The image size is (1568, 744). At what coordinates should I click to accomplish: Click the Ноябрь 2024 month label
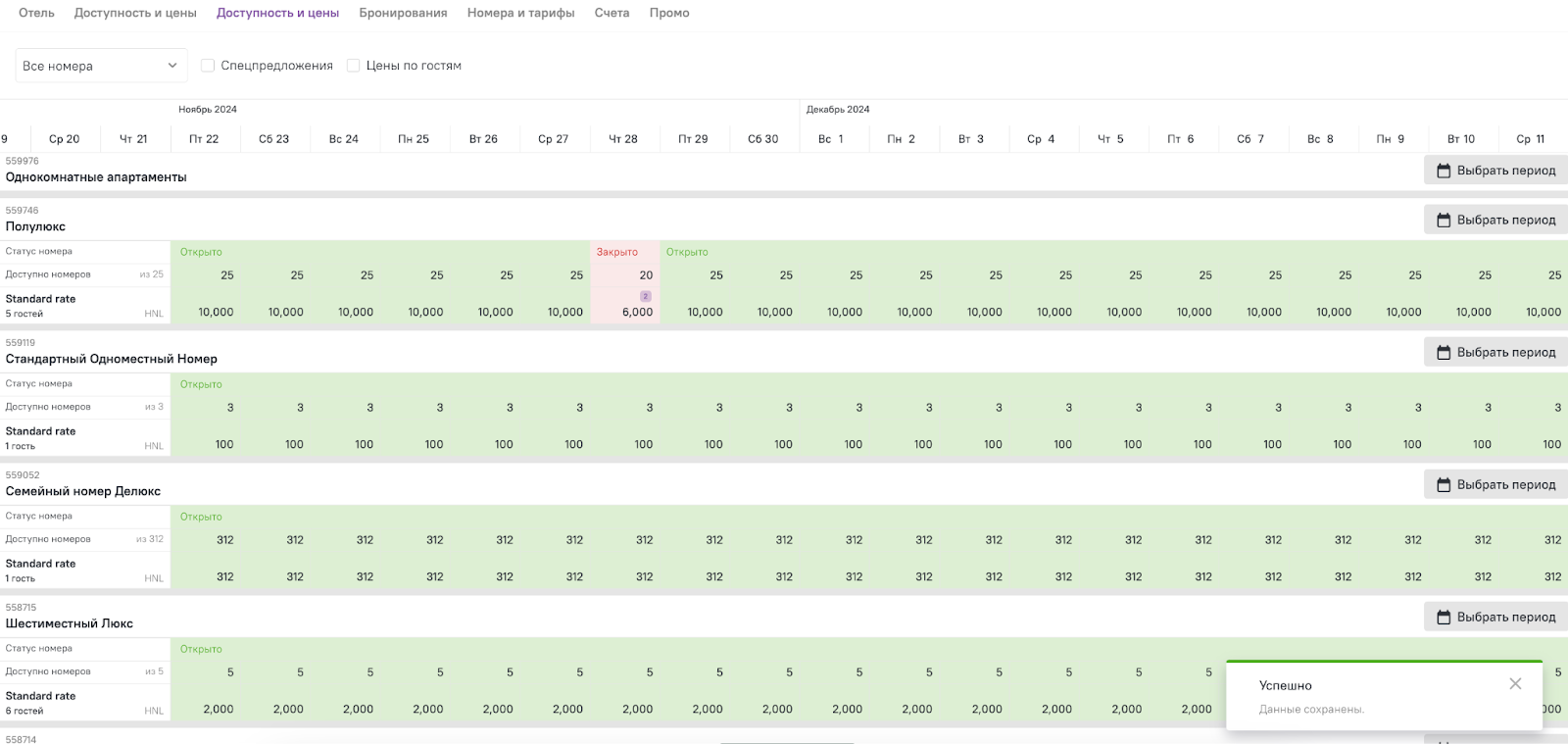[x=208, y=110]
